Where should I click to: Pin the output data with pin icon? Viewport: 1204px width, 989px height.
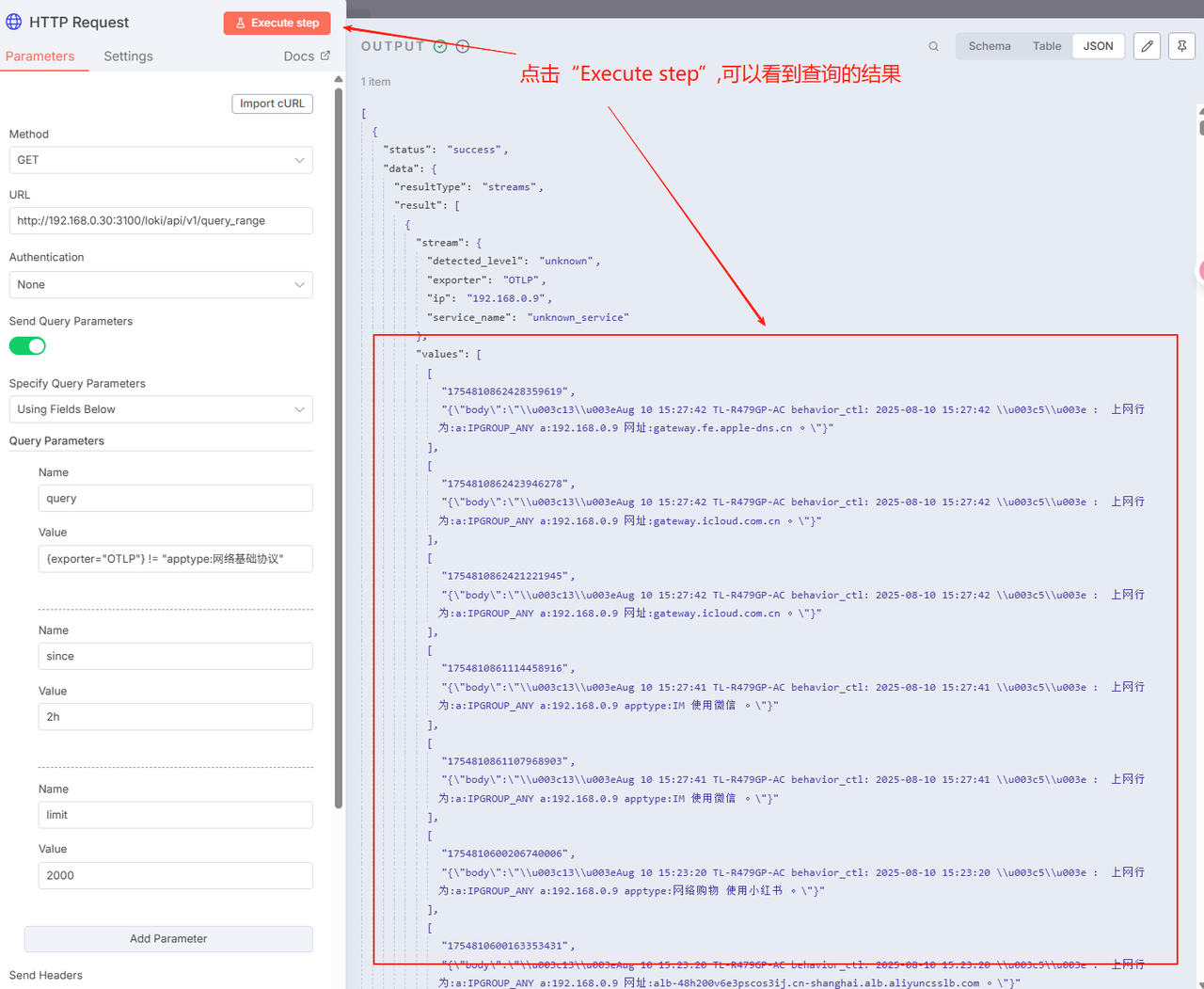coord(1181,46)
